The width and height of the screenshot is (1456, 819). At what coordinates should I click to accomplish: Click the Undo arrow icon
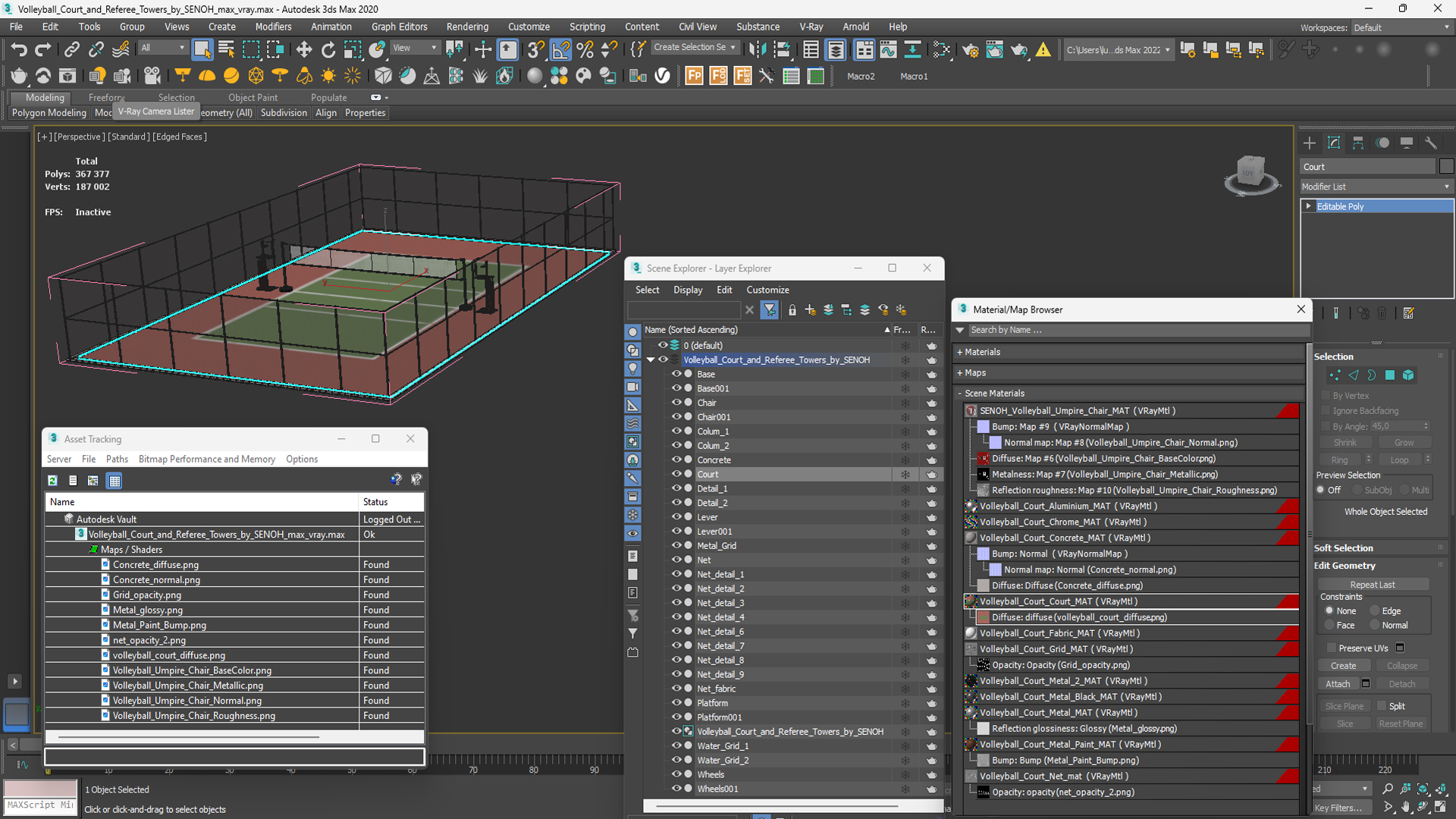tap(19, 50)
